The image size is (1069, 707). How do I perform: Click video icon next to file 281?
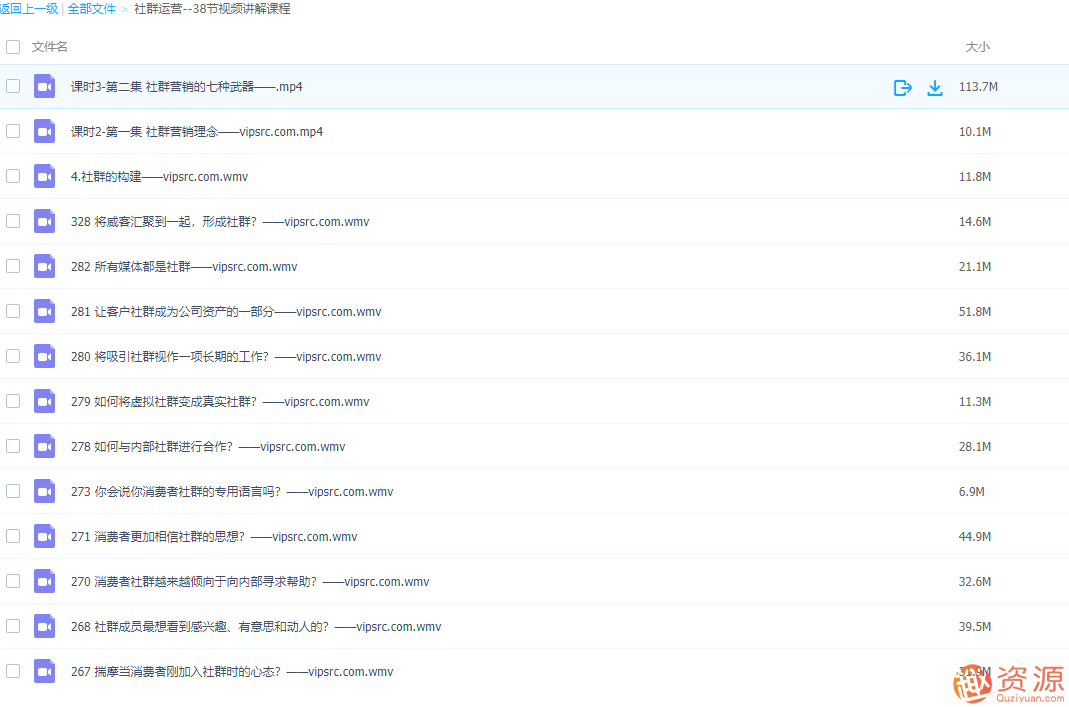(x=44, y=312)
